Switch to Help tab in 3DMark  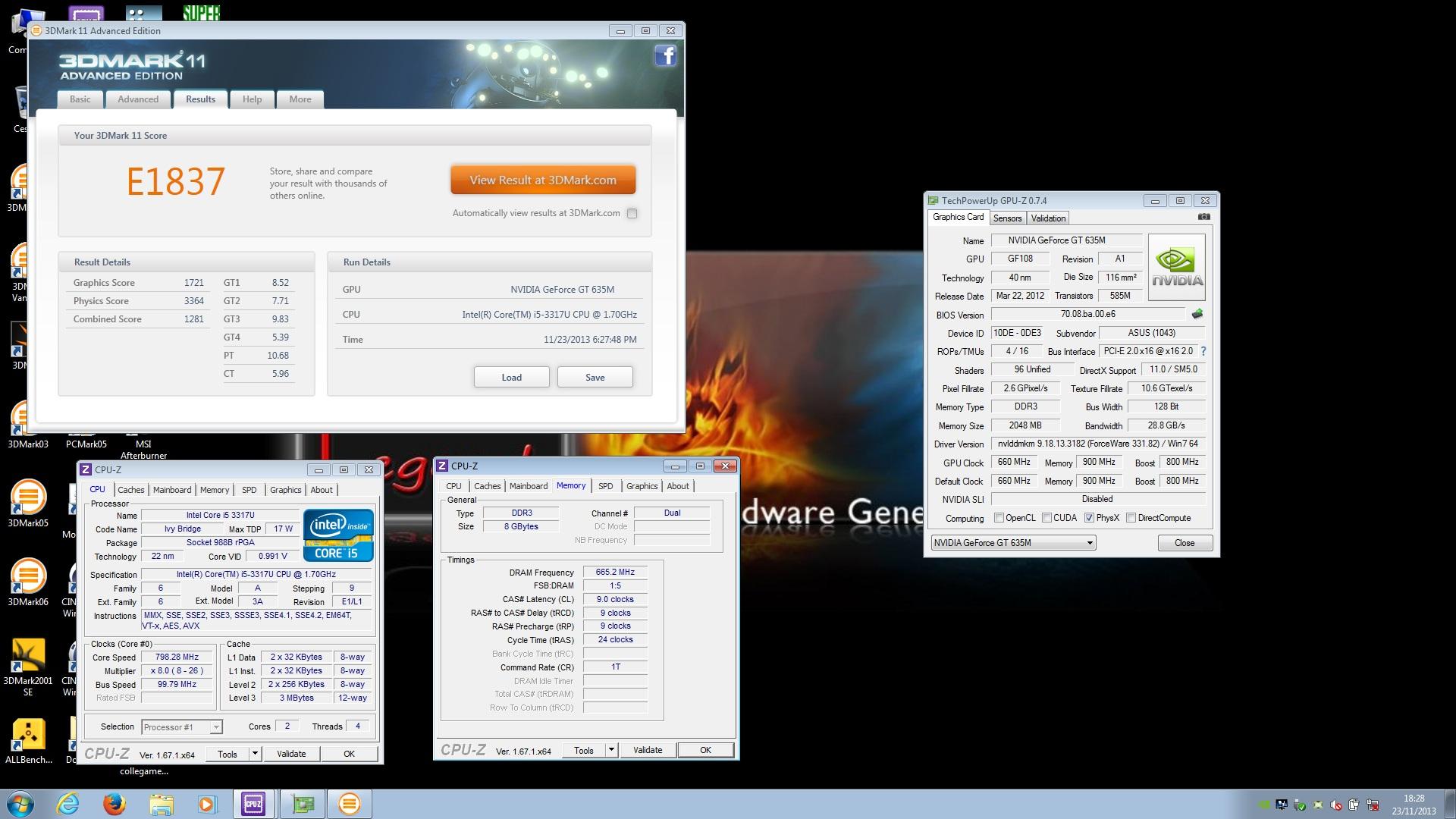252,99
